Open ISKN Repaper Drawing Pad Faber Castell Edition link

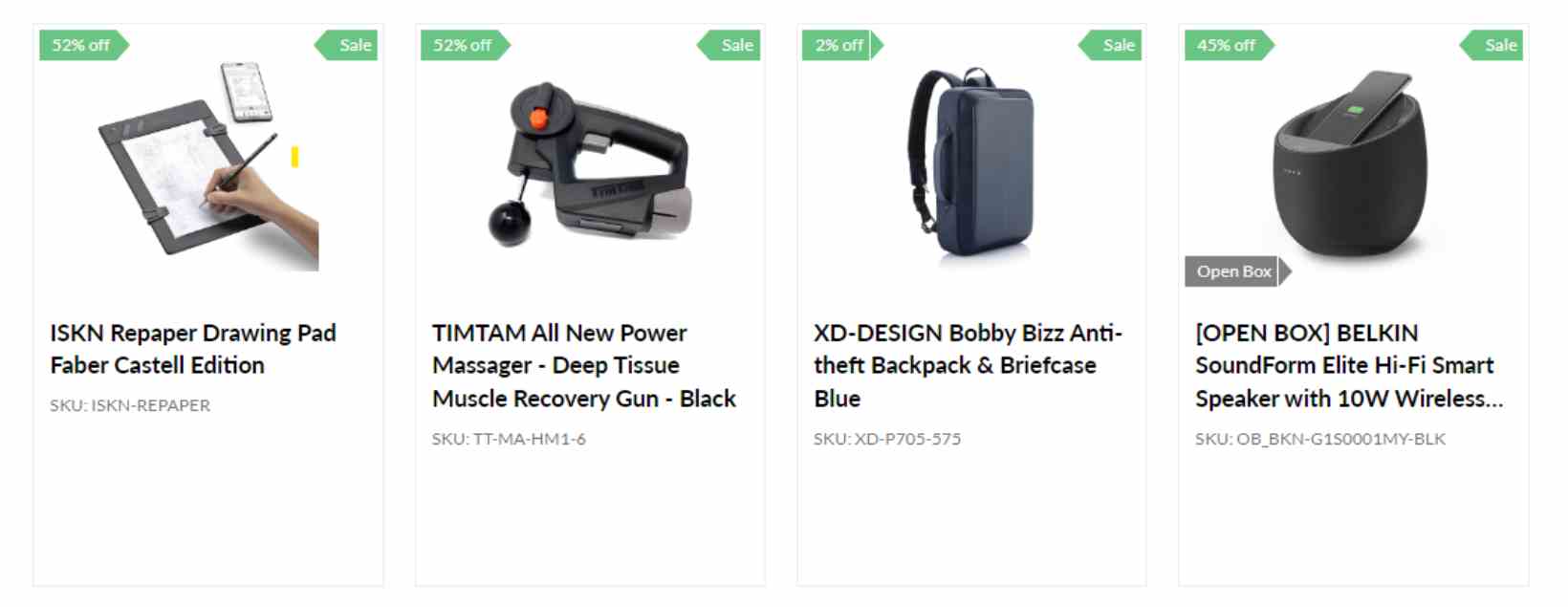point(193,349)
